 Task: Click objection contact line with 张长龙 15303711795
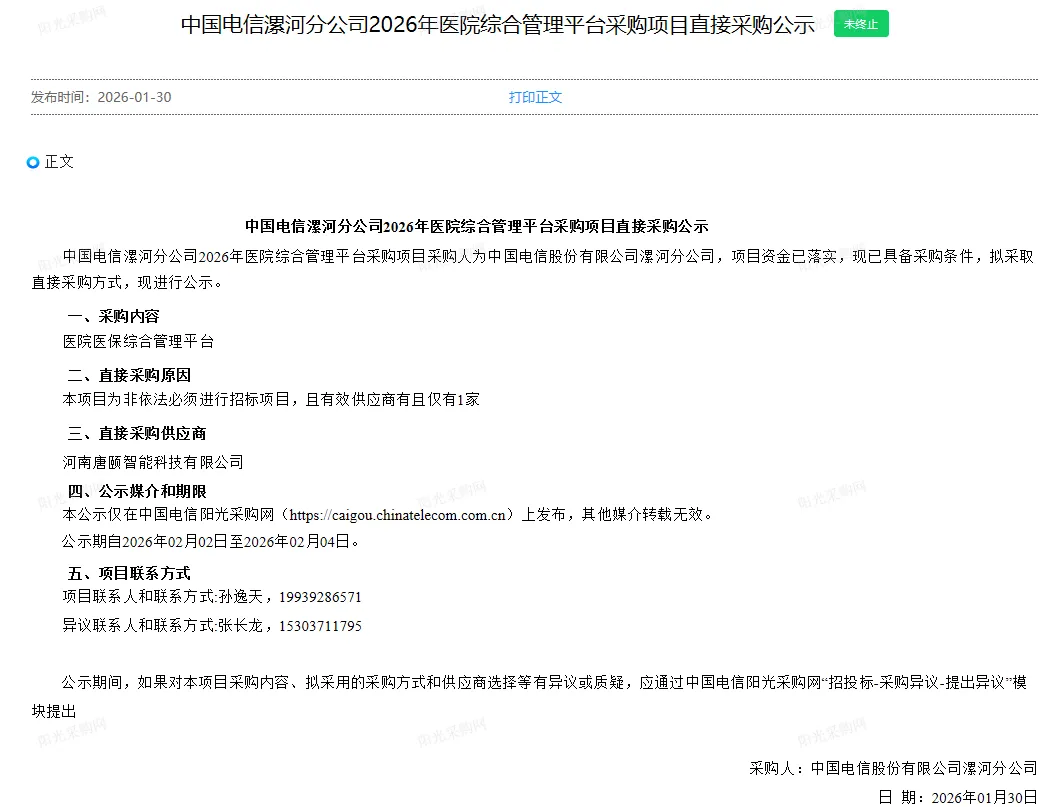212,626
